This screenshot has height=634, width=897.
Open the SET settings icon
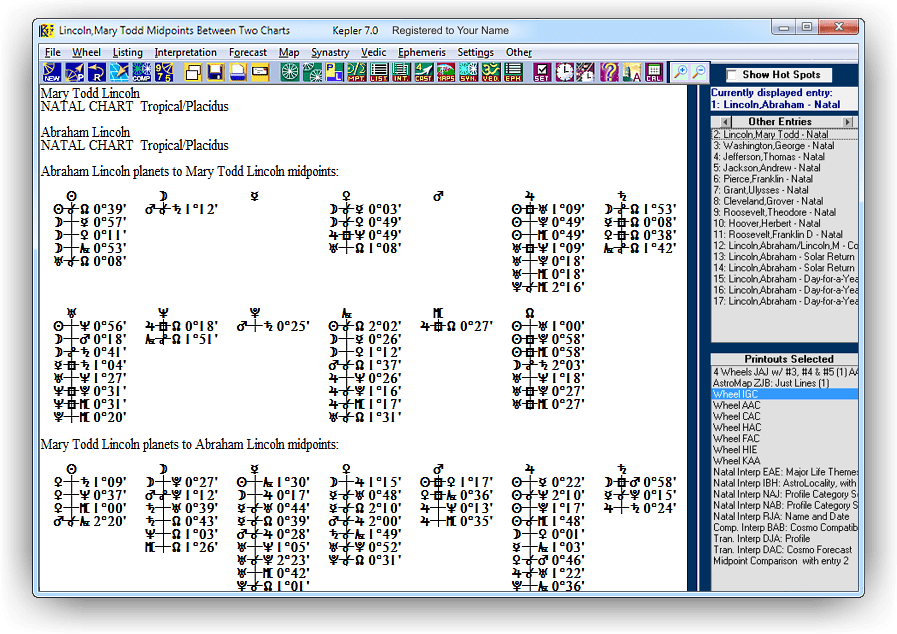point(541,72)
